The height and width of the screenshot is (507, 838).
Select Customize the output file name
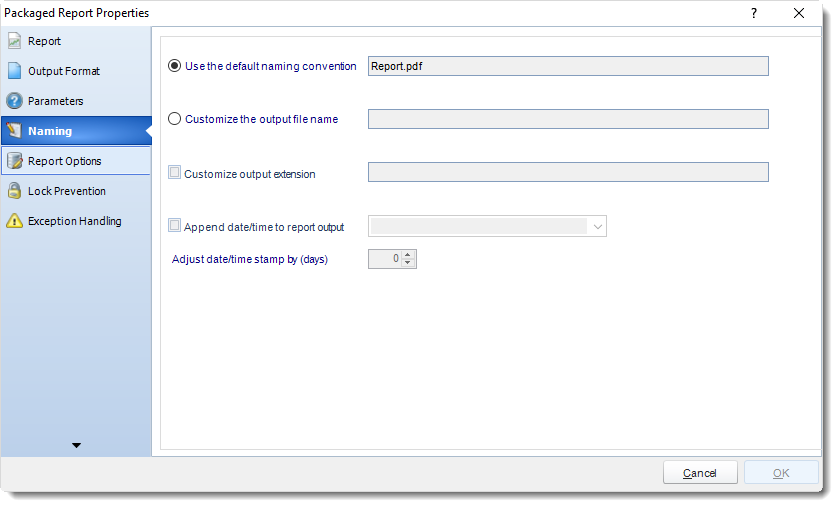[174, 119]
